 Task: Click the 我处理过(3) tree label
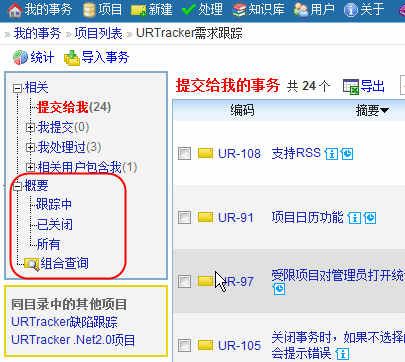click(69, 147)
